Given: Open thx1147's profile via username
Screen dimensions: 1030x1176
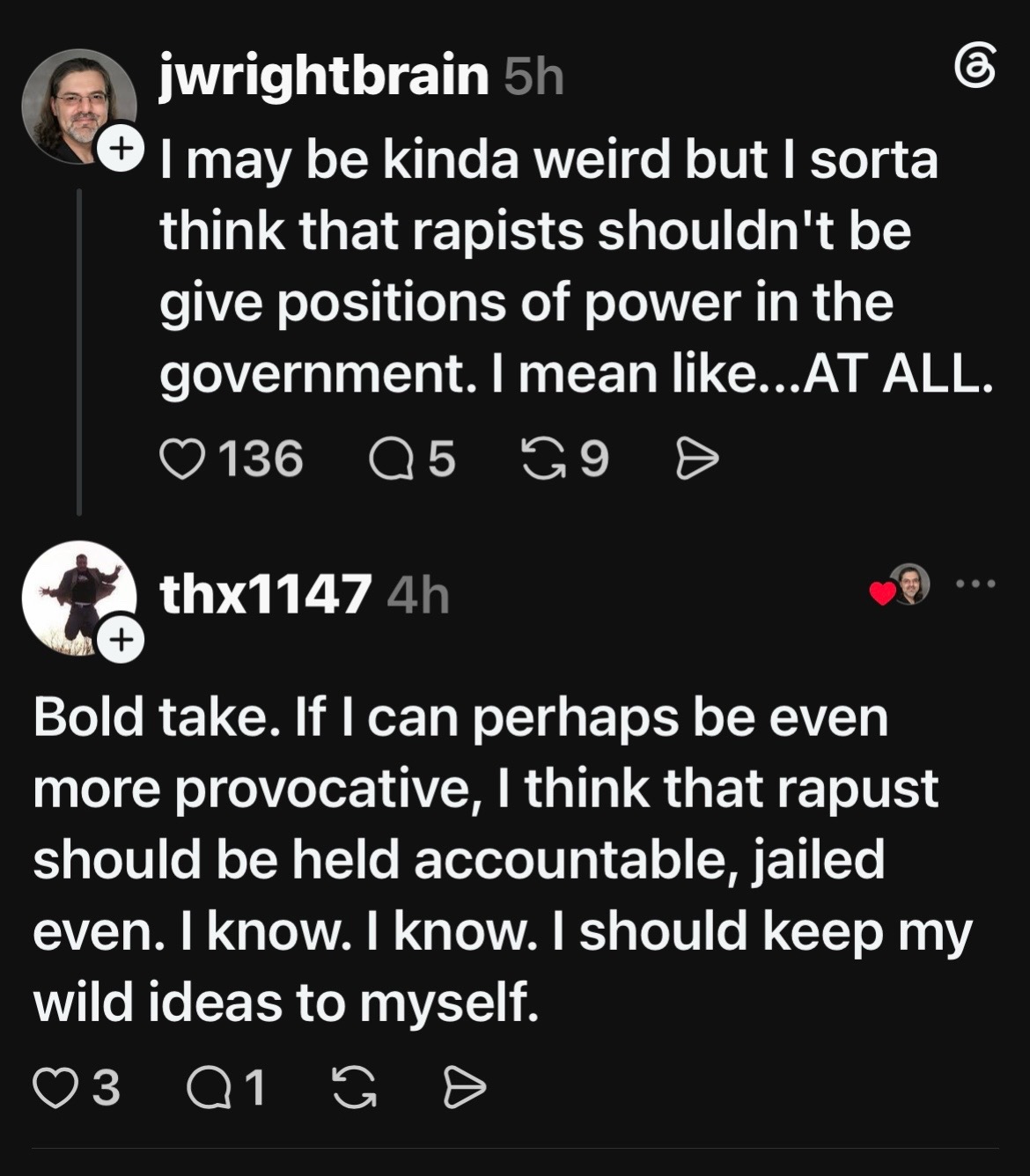Looking at the screenshot, I should (265, 594).
